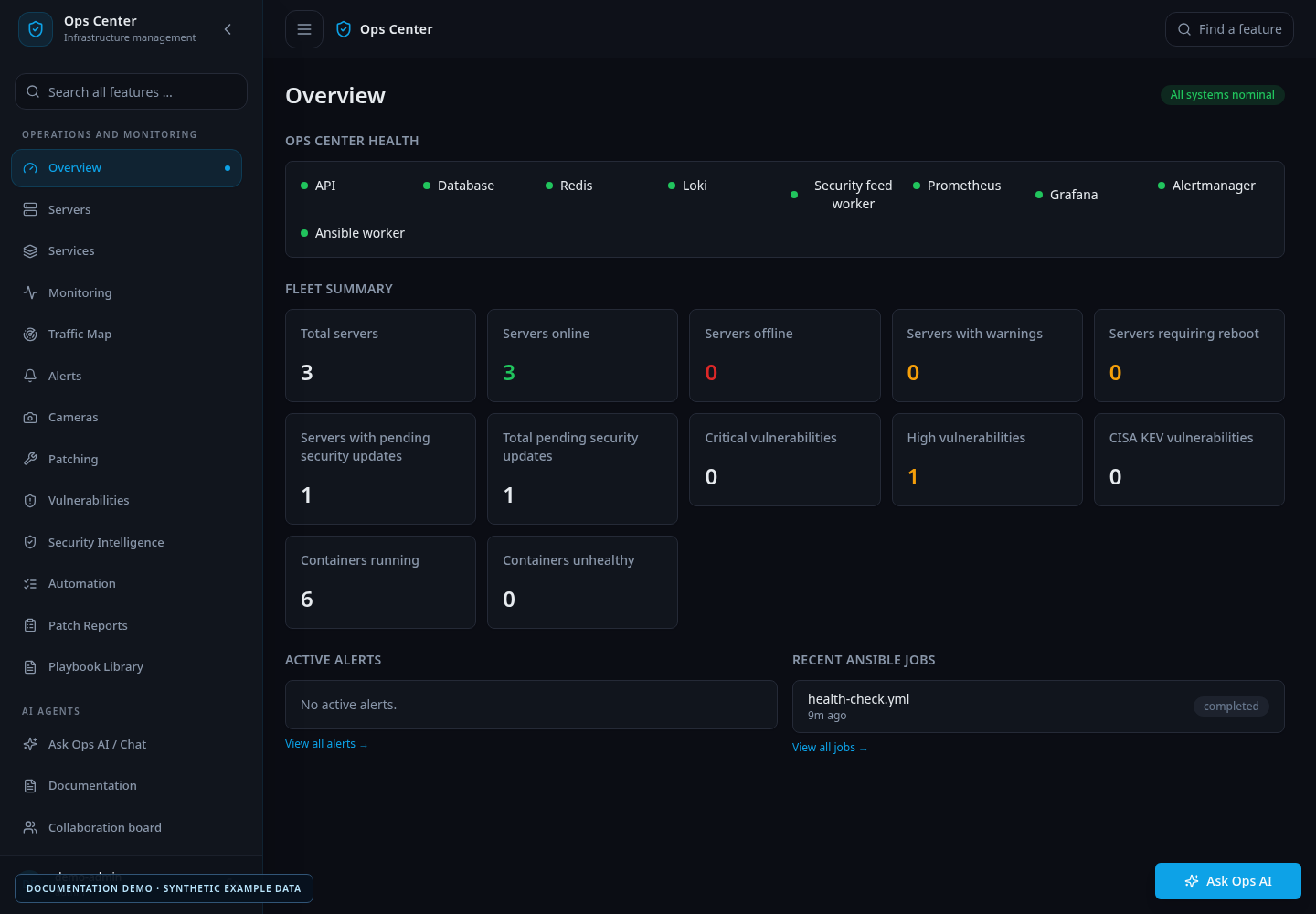Viewport: 1316px width, 914px height.
Task: Open Documentation page
Action: click(x=126, y=786)
